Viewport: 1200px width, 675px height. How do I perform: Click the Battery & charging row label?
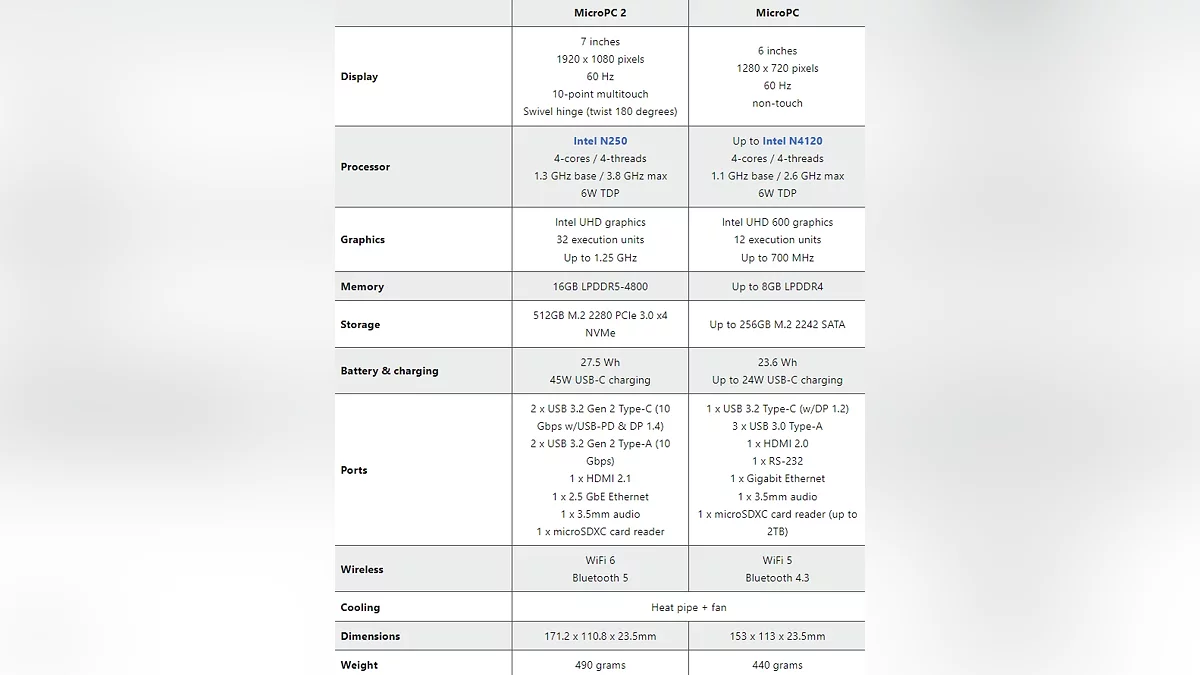click(389, 371)
